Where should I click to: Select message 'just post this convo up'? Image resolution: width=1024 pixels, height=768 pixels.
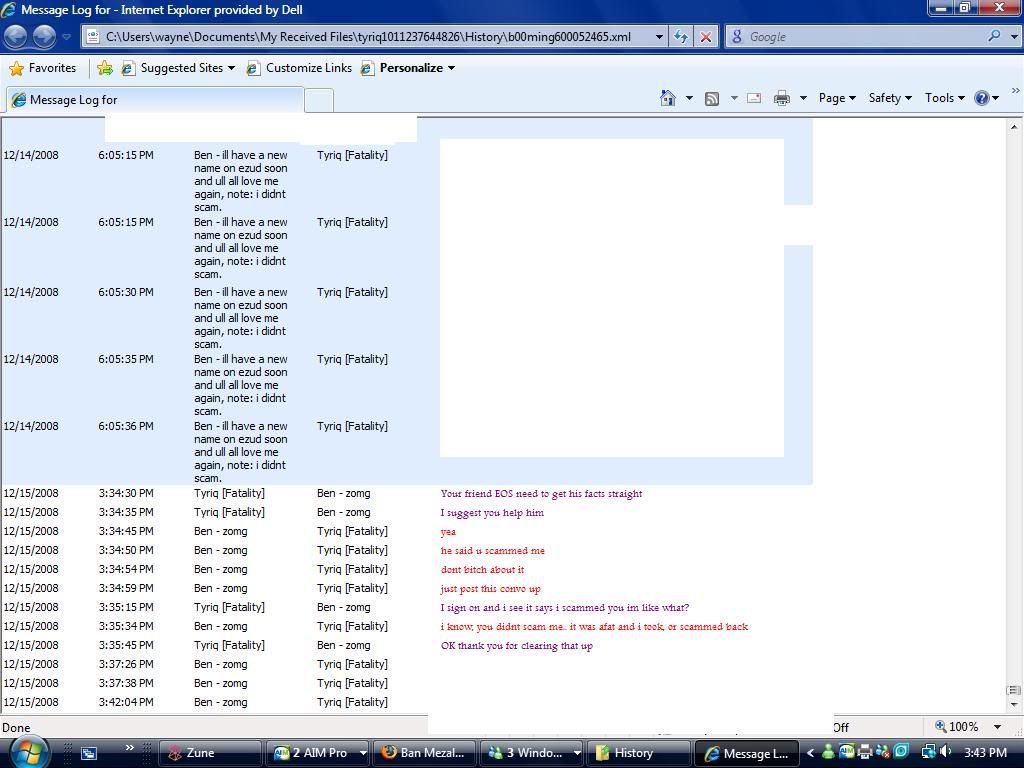[x=490, y=588]
